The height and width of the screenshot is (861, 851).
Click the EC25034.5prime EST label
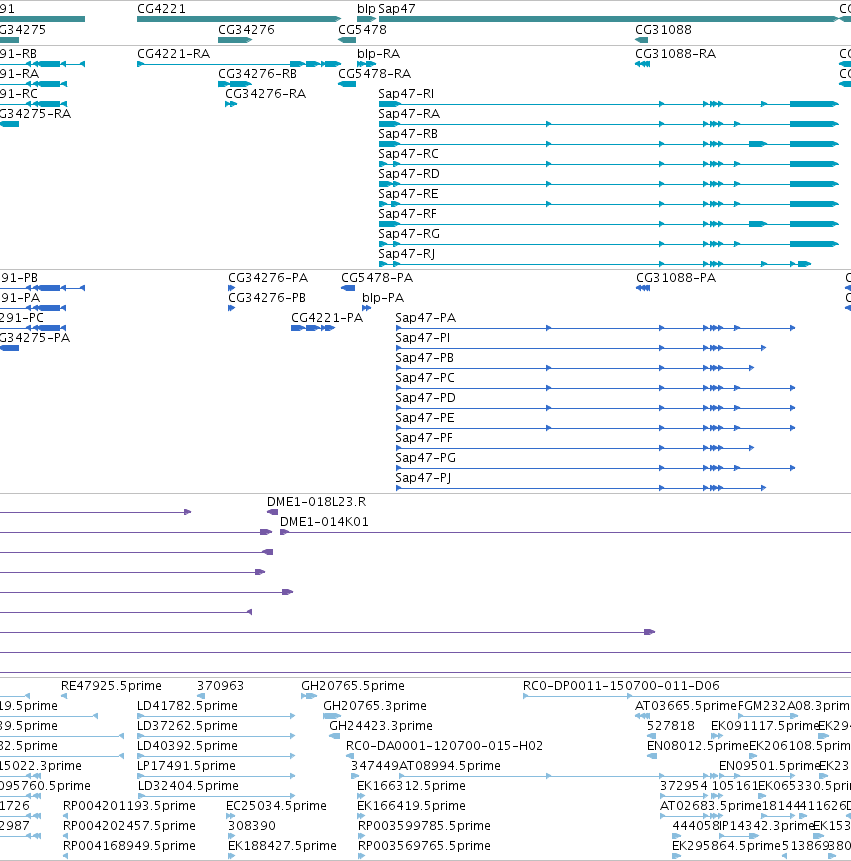click(276, 806)
